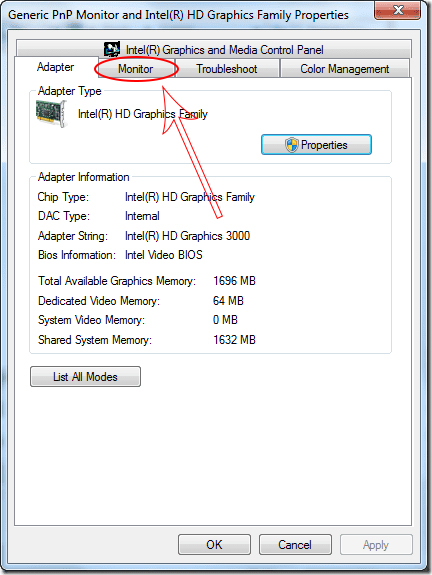Click the Adapter String value HD Graphics 3000
Screen dimensions: 432x575
coord(187,236)
